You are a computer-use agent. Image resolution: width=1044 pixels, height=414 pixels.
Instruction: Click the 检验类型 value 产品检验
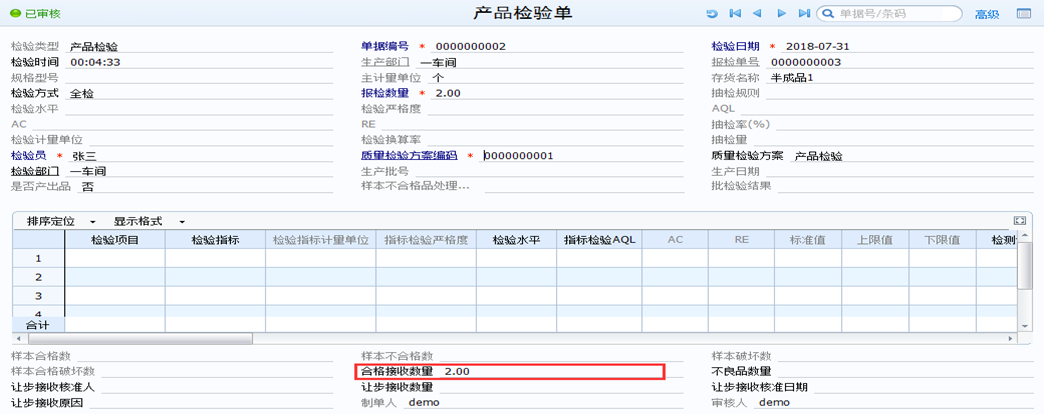[x=94, y=47]
